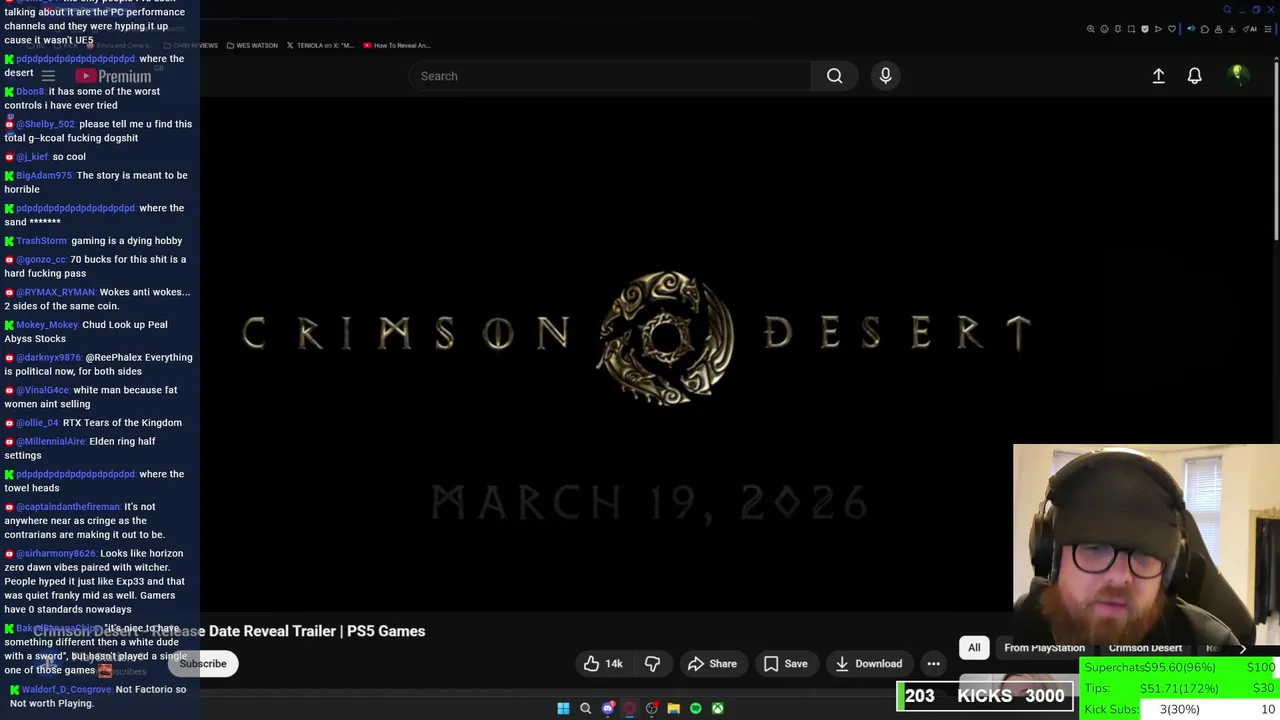This screenshot has height=720, width=1280.
Task: Open the Windows Start button
Action: [563, 708]
